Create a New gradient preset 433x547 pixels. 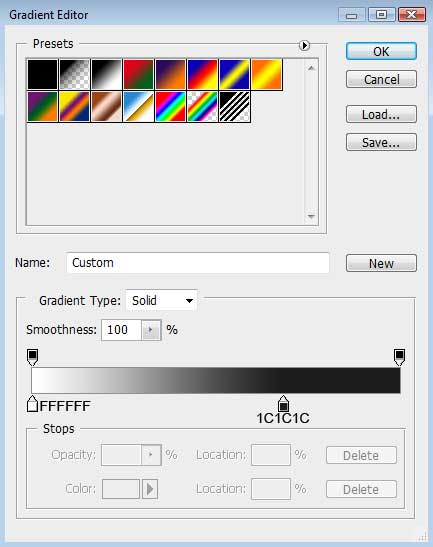[x=381, y=263]
